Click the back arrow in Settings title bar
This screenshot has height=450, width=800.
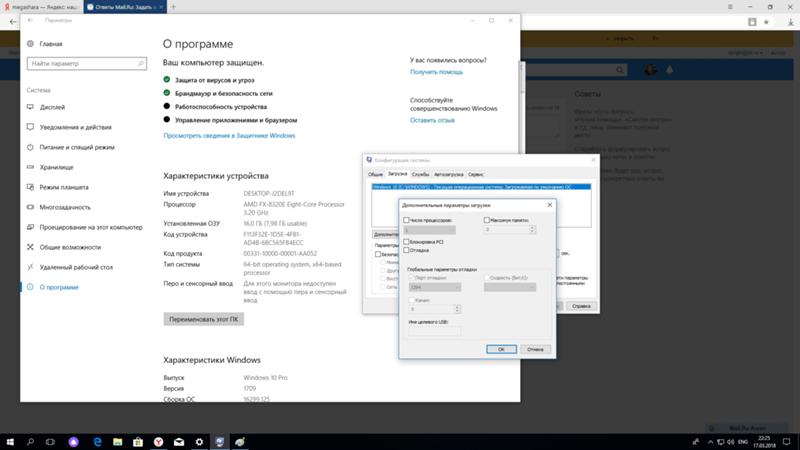(x=30, y=20)
